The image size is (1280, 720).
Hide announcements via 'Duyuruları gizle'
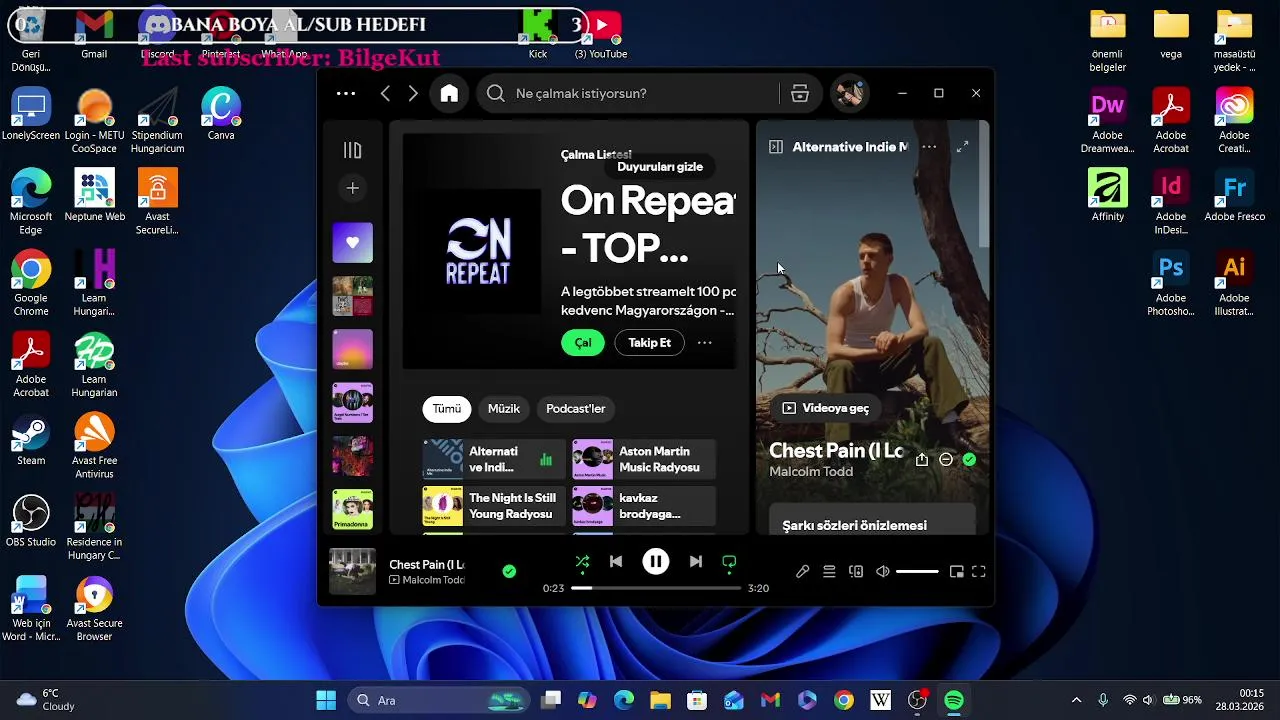pyautogui.click(x=660, y=167)
